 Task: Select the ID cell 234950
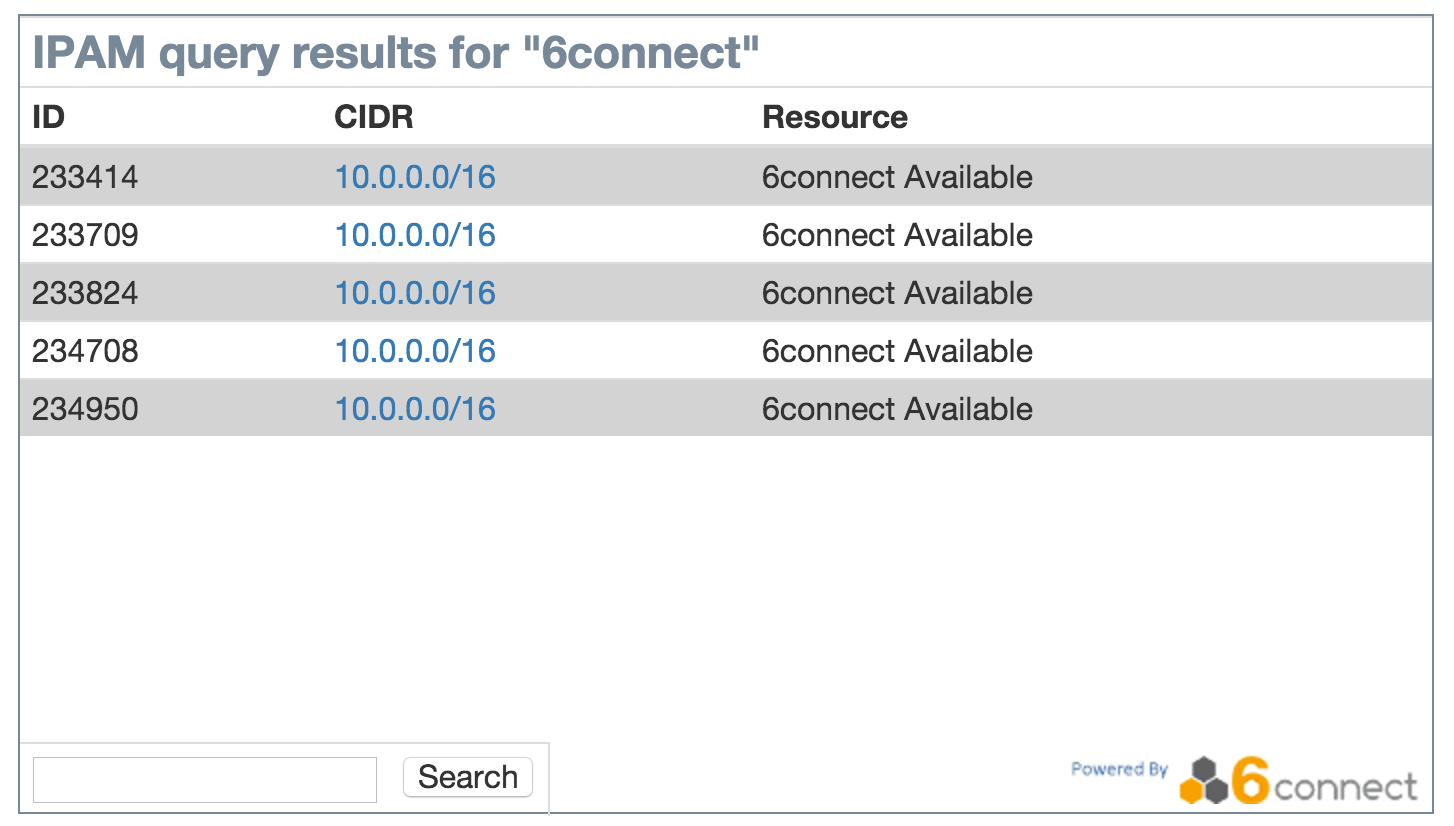click(85, 409)
